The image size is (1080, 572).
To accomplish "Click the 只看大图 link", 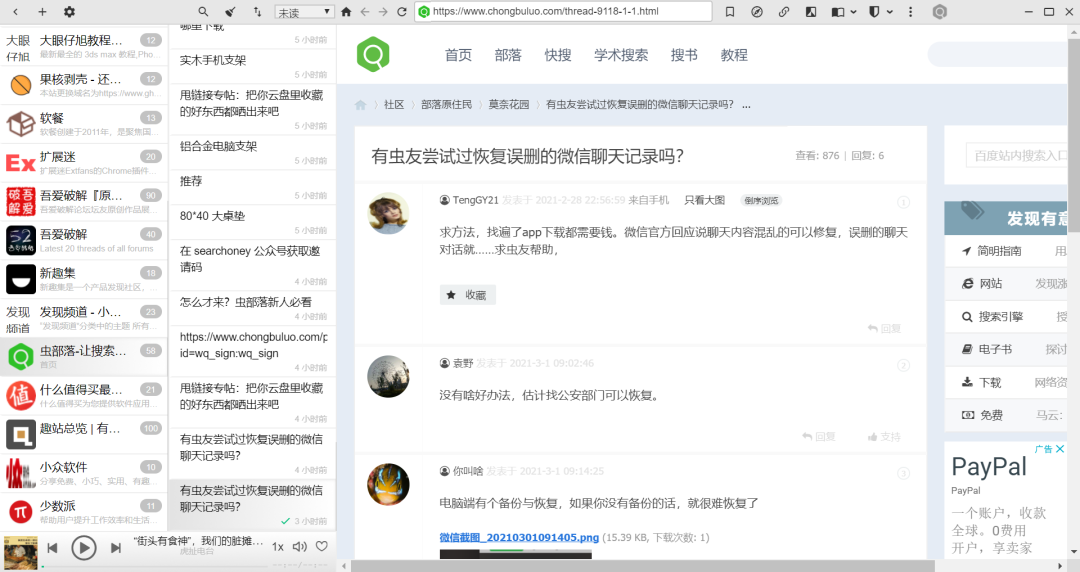I will tap(705, 200).
